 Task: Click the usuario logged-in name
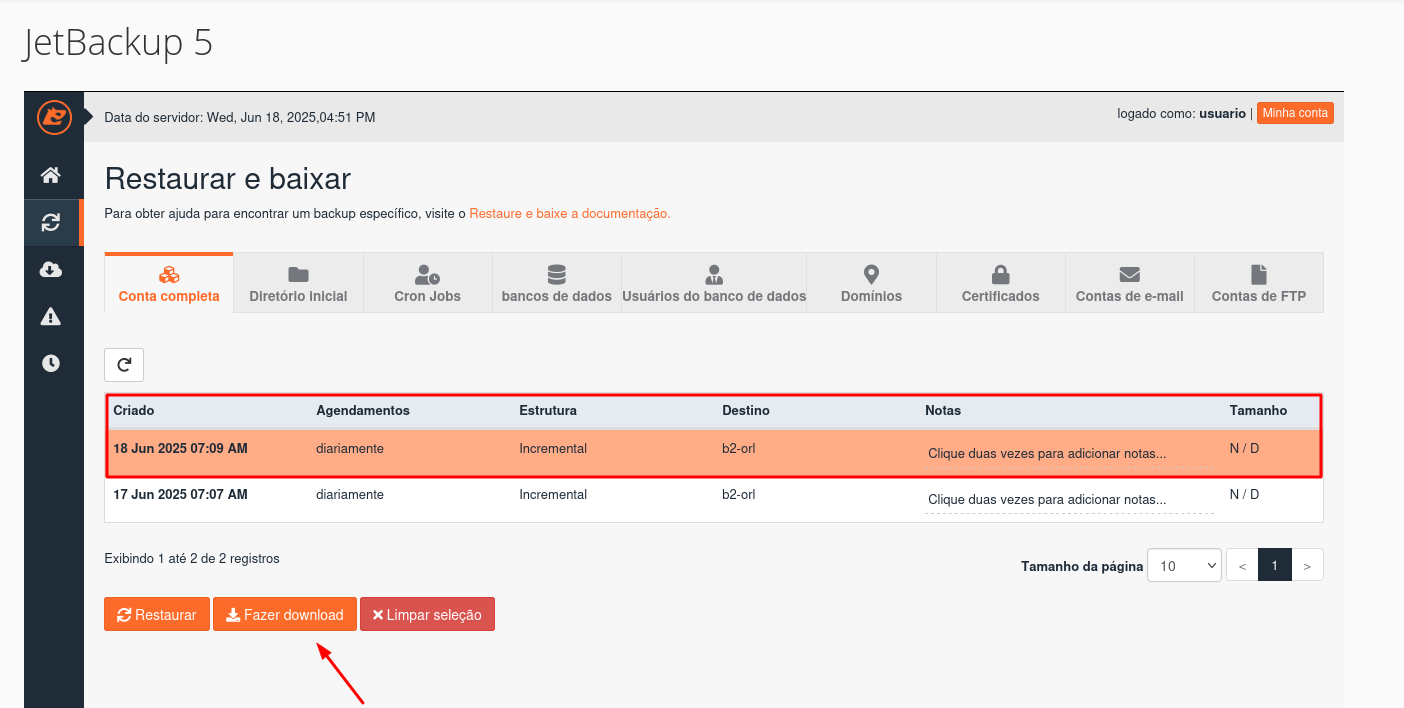1222,114
